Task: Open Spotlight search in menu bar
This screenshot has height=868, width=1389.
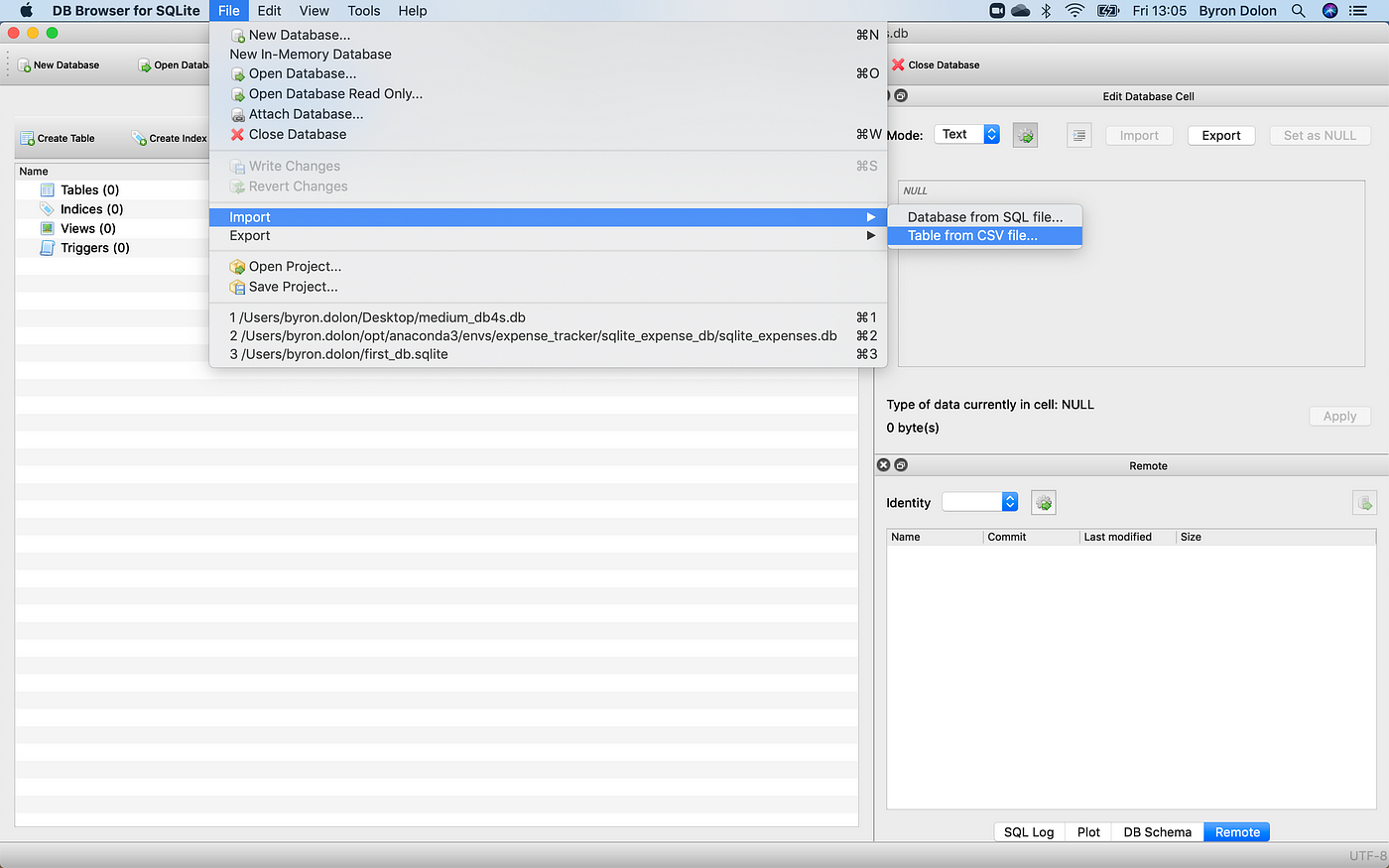Action: [1298, 11]
